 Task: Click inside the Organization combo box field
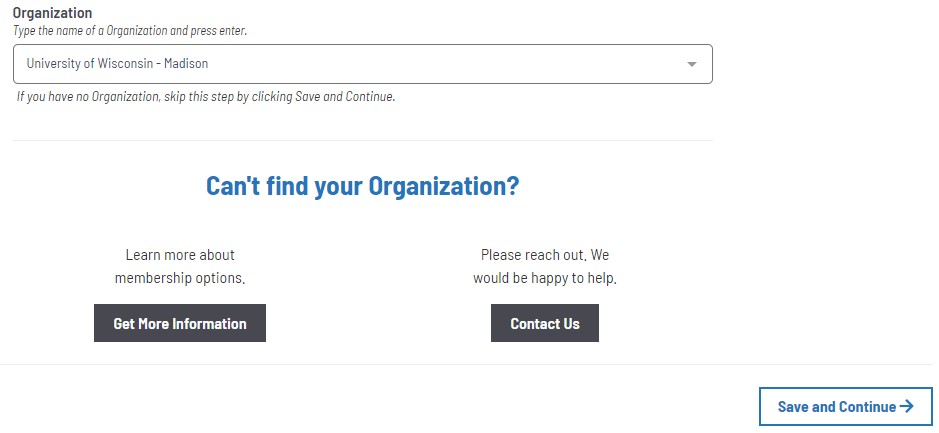pyautogui.click(x=363, y=64)
